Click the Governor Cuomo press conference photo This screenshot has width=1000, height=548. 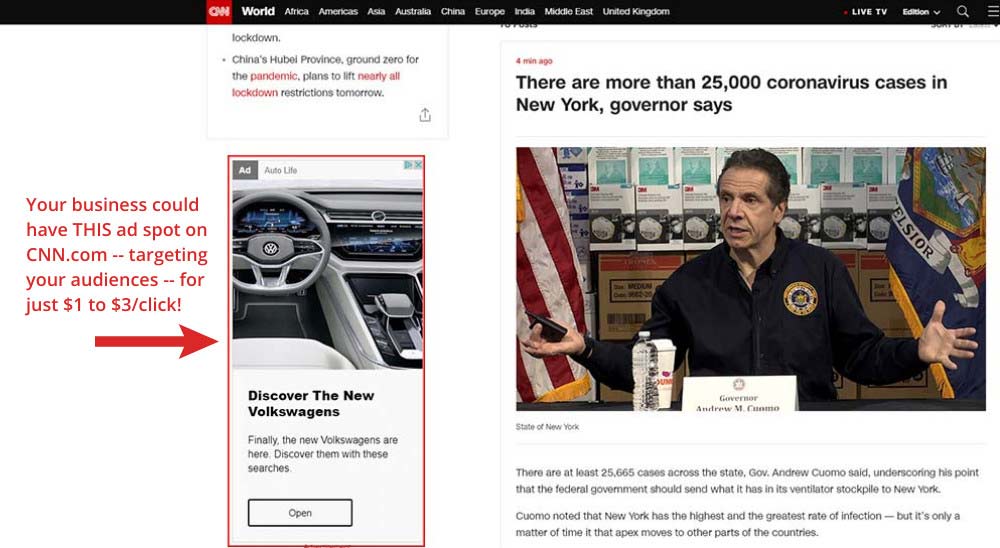(x=751, y=279)
